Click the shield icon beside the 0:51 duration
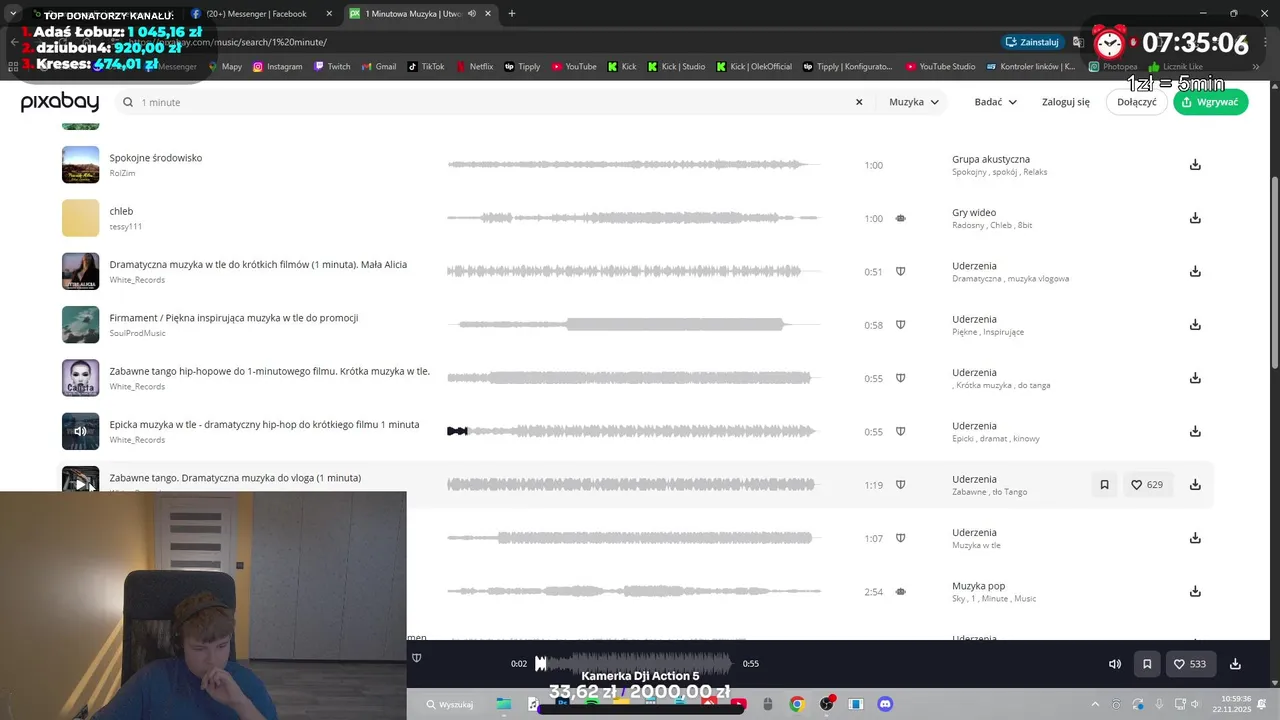 pyautogui.click(x=900, y=271)
